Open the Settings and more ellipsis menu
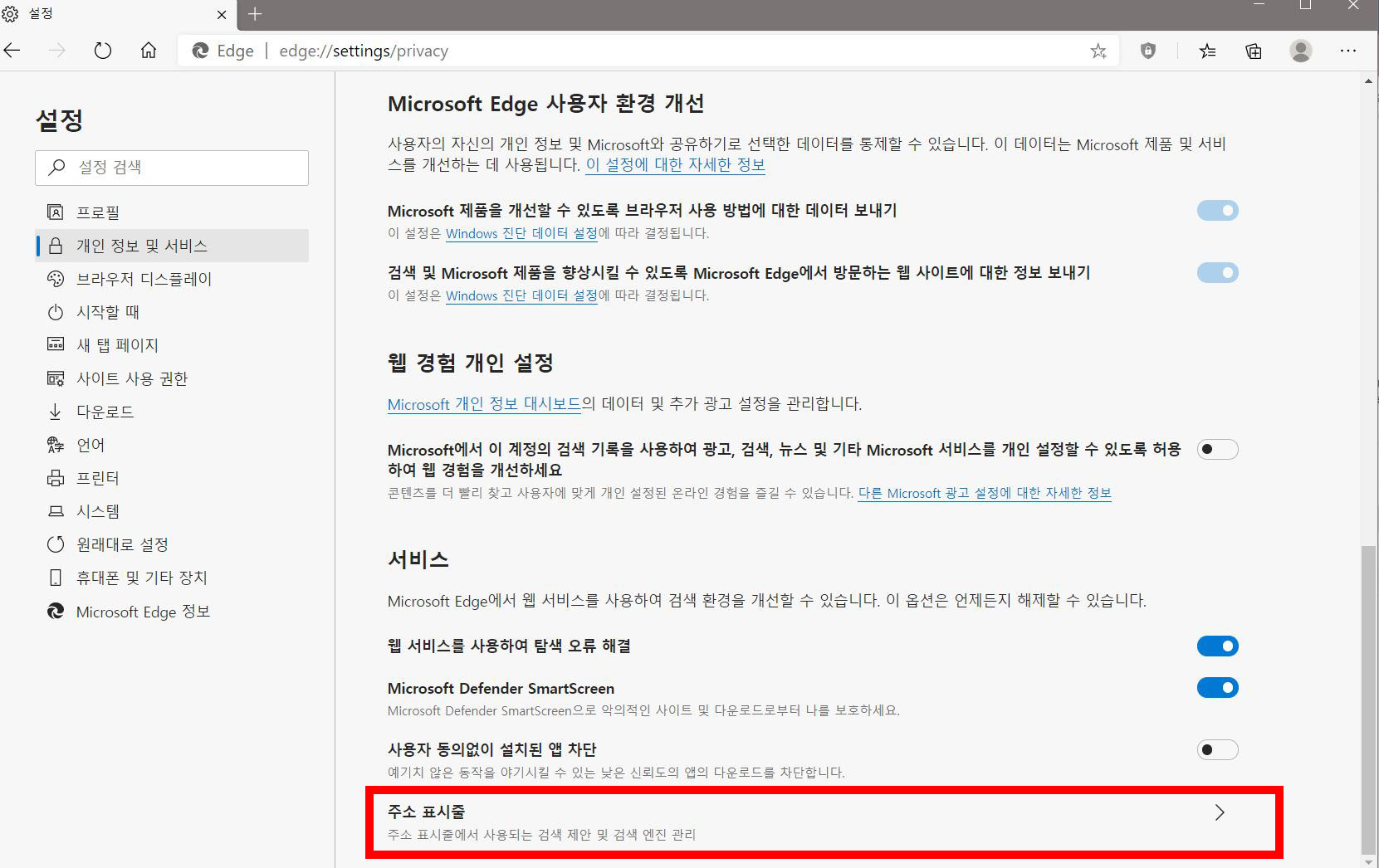The width and height of the screenshot is (1379, 868). point(1348,51)
